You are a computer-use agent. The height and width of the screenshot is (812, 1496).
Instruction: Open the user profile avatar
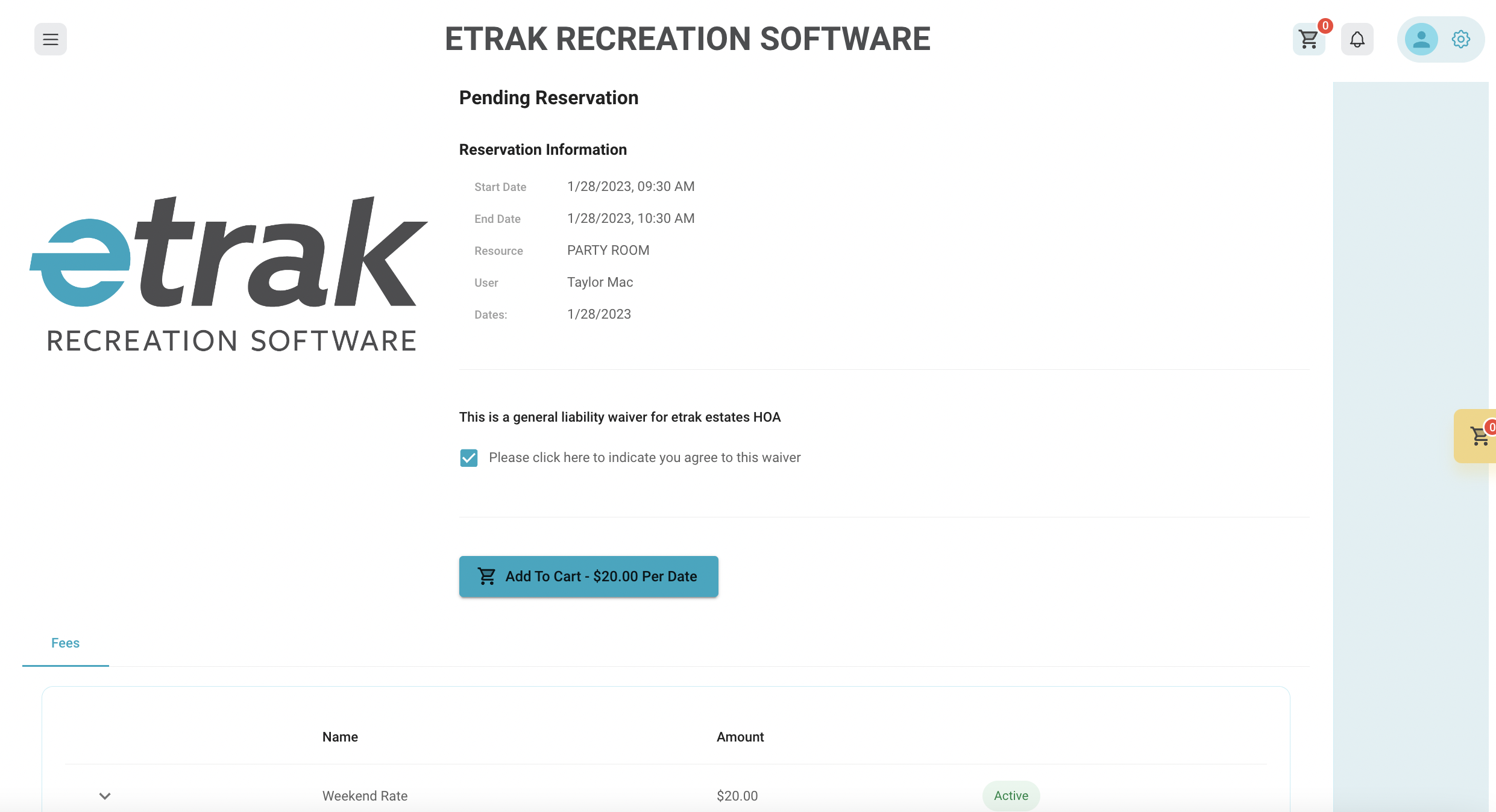coord(1421,39)
